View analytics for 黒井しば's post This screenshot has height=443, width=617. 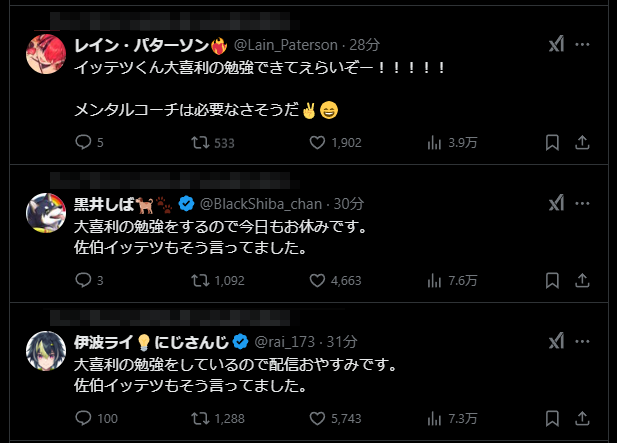435,280
